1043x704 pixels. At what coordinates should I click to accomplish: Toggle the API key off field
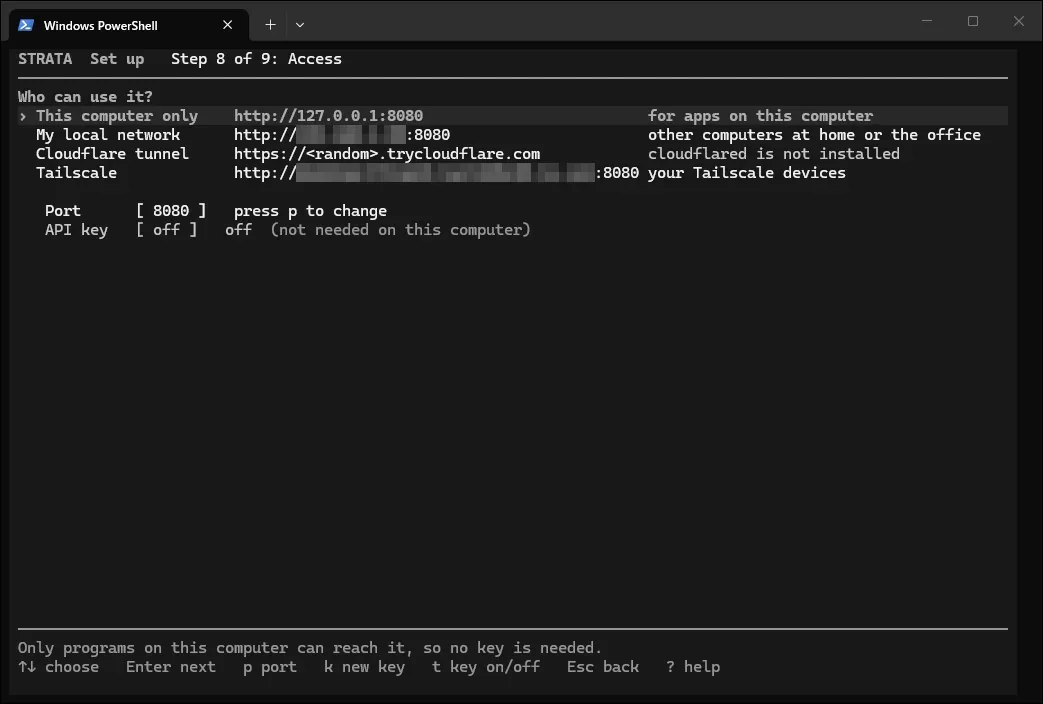166,230
